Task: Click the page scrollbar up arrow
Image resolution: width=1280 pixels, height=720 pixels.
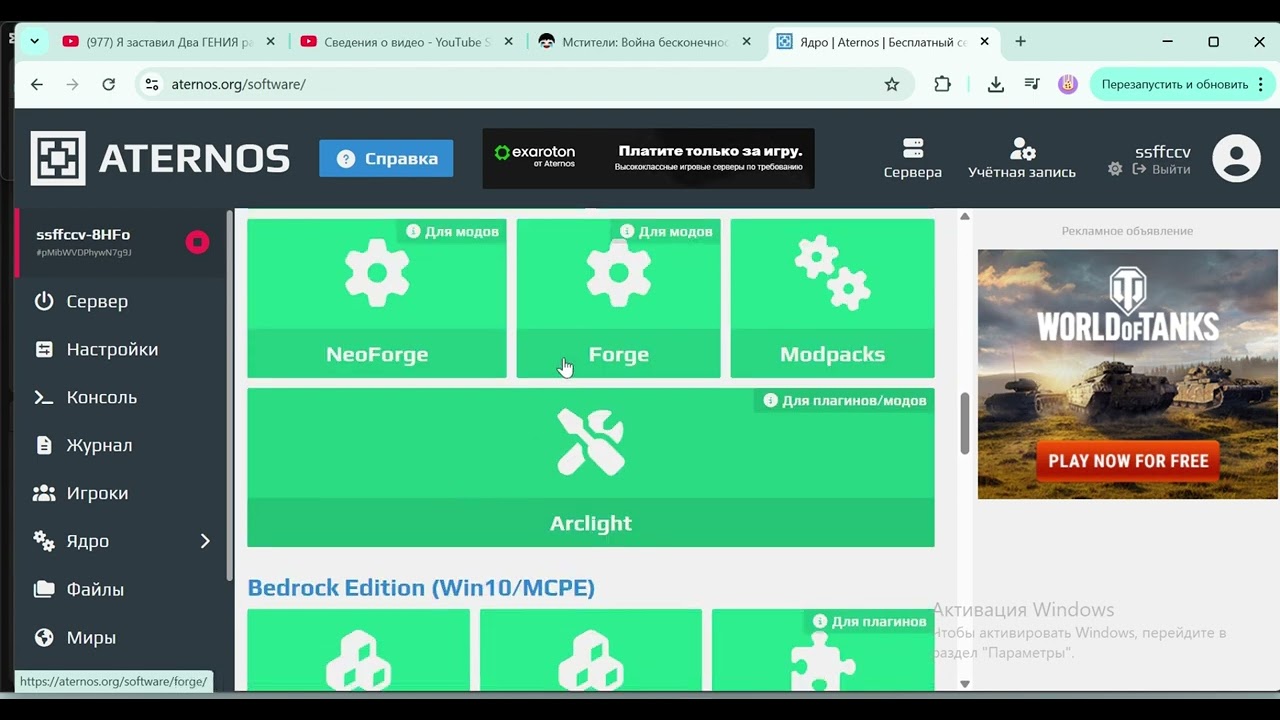Action: (x=965, y=216)
